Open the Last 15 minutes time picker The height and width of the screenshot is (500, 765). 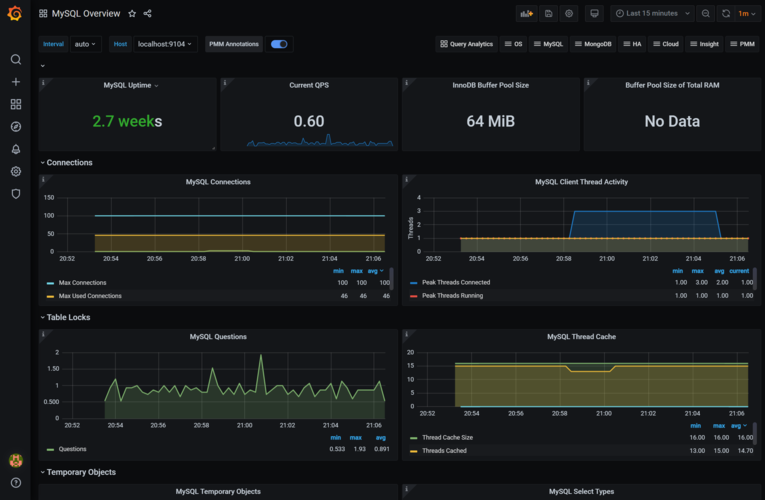[x=652, y=14]
